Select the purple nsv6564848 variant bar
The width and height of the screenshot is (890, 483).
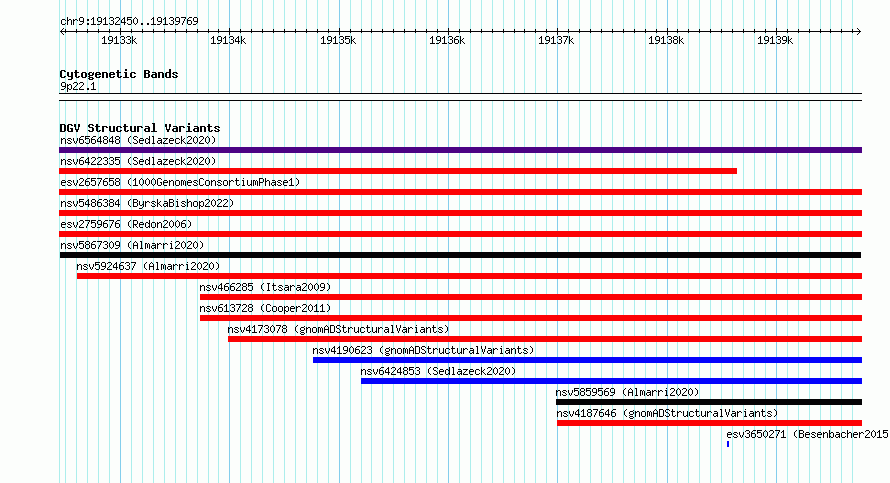pyautogui.click(x=460, y=150)
